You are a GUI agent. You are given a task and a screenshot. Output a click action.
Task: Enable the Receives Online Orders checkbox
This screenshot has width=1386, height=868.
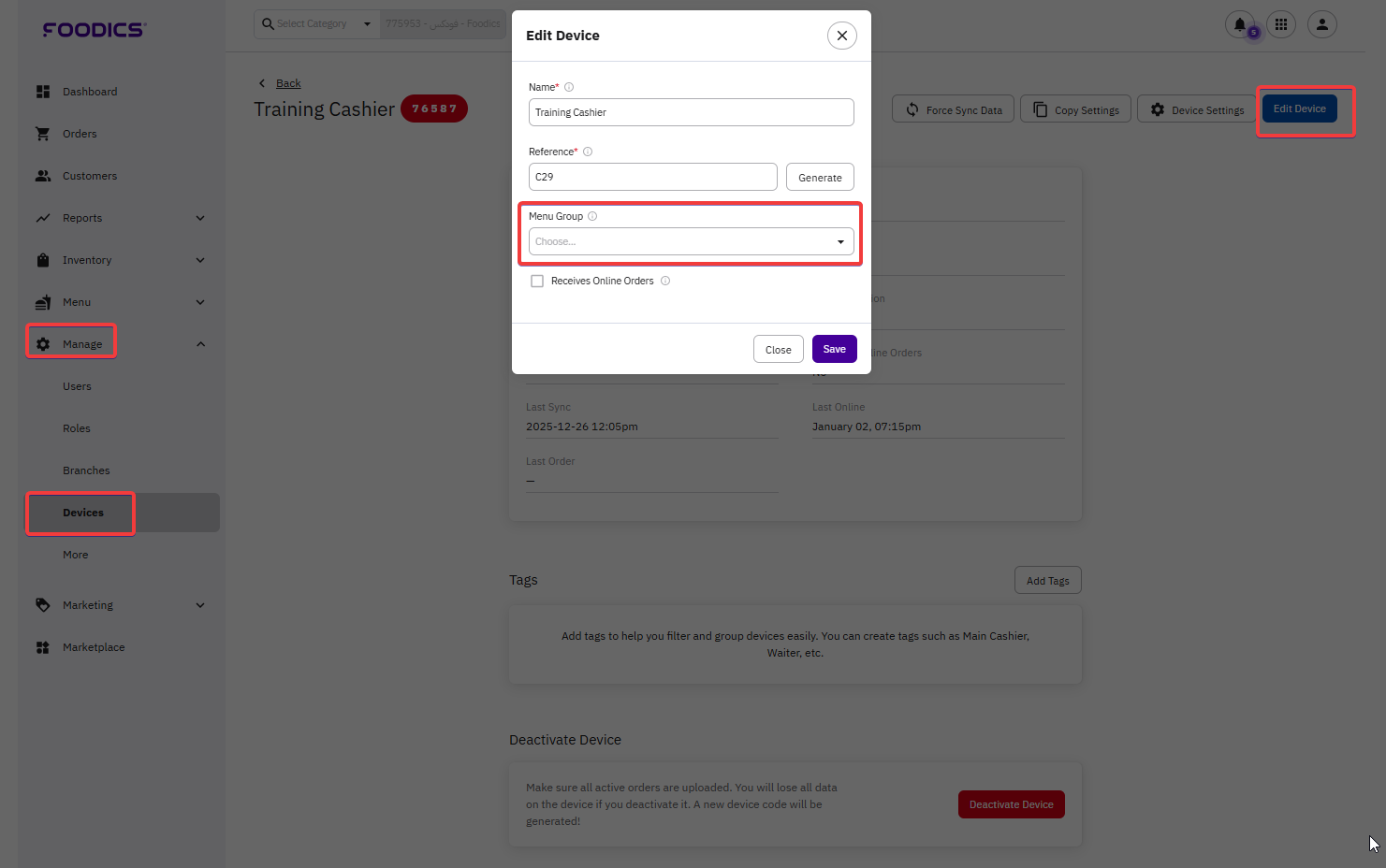[x=537, y=282]
